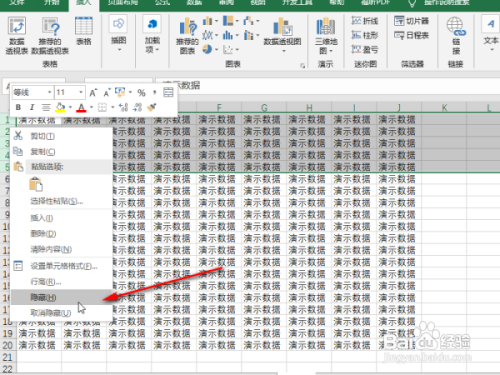The width and height of the screenshot is (500, 375).
Task: Insert a hyperlink (链接)
Action: tap(456, 36)
